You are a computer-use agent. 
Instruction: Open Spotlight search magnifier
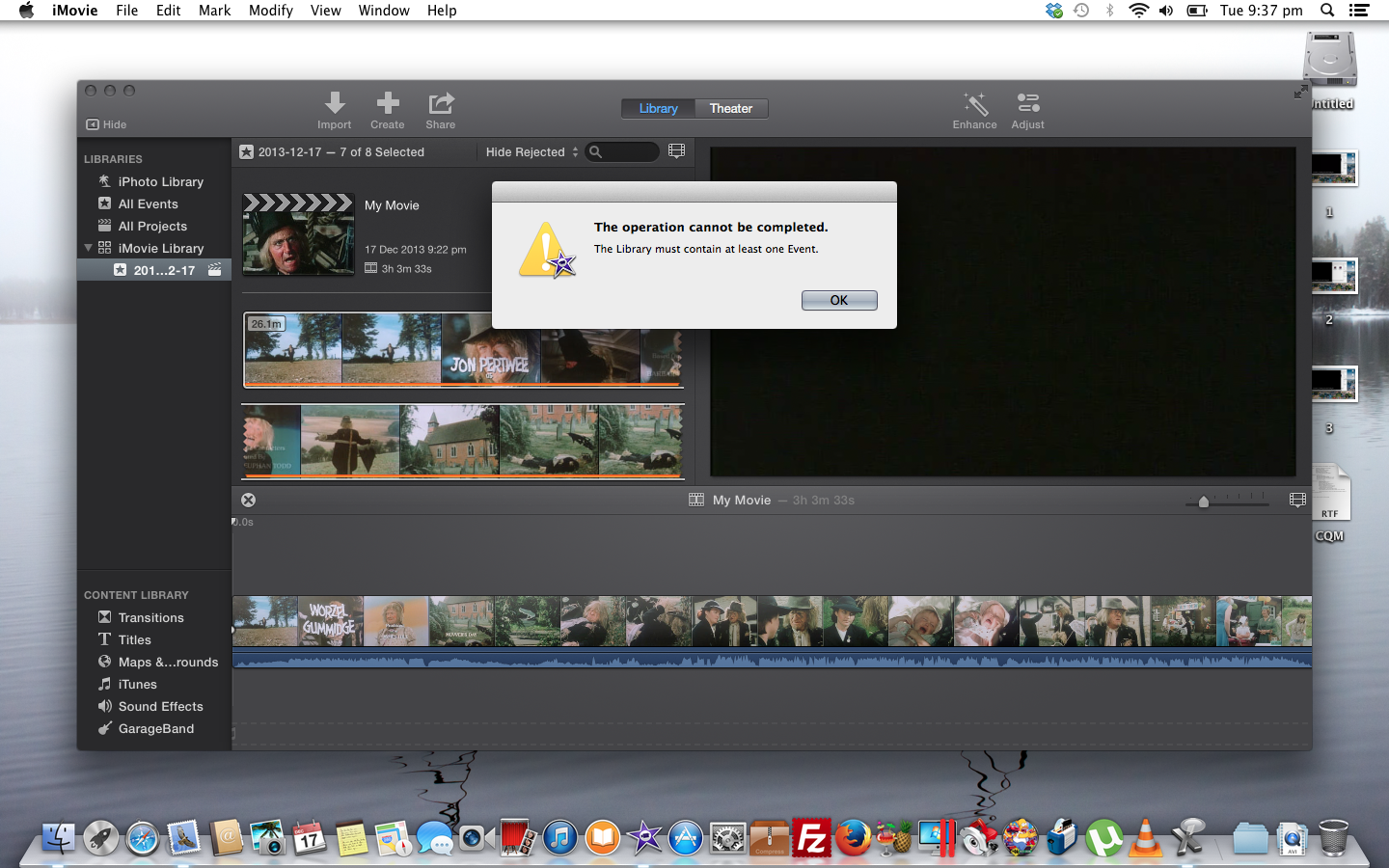[x=1327, y=11]
